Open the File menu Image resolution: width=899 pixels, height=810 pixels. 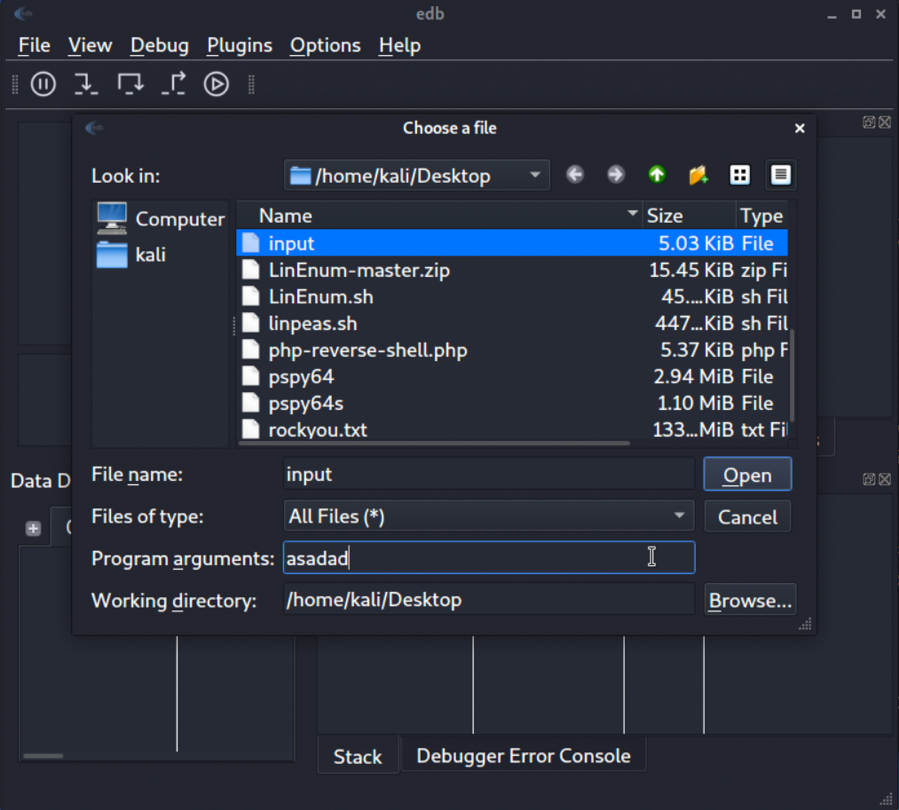[x=34, y=45]
